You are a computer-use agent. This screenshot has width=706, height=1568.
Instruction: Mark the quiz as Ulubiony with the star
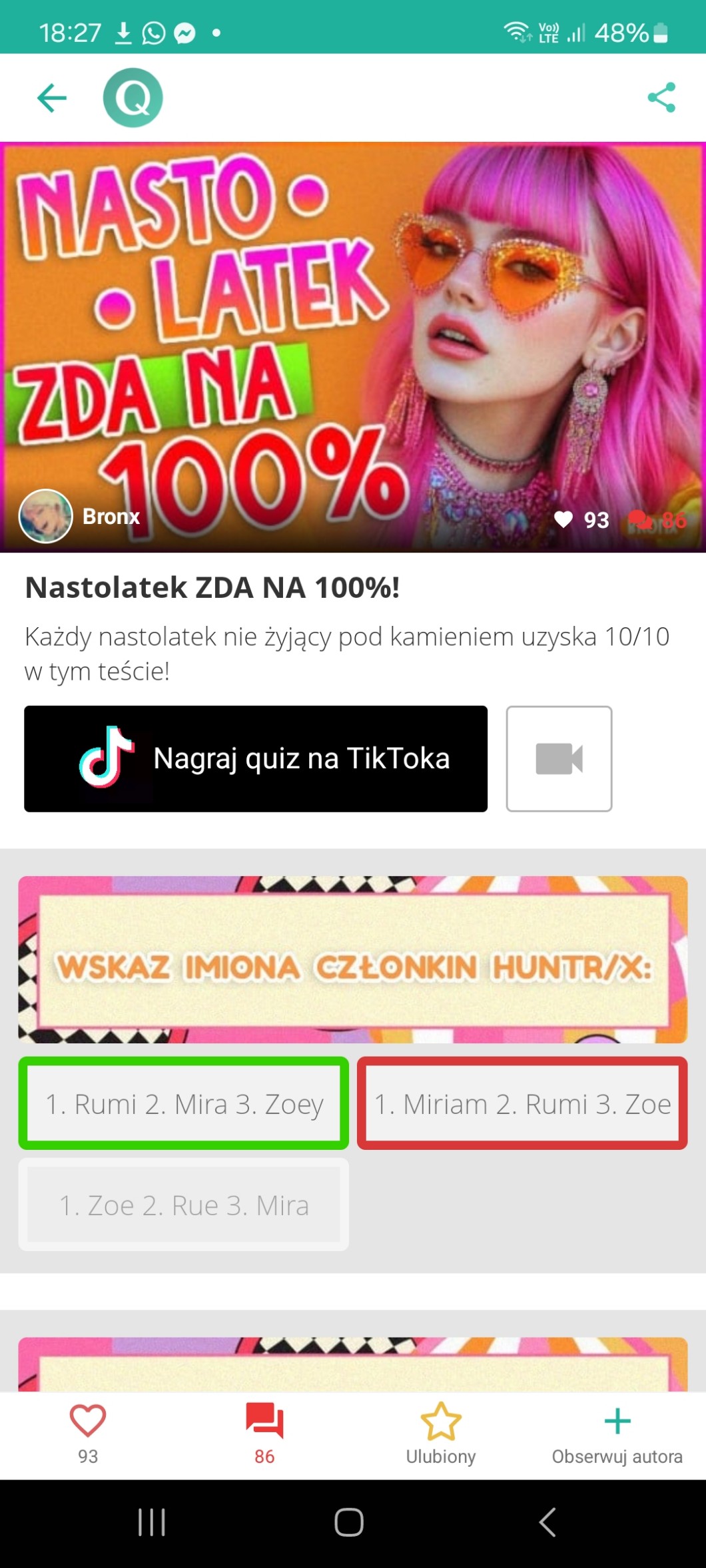(441, 1421)
